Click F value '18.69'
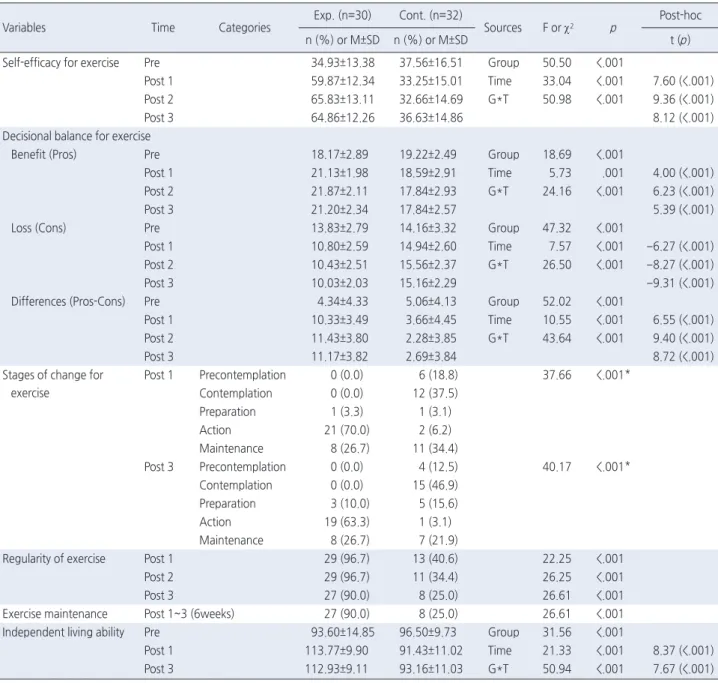The height and width of the screenshot is (683, 718). coord(557,154)
